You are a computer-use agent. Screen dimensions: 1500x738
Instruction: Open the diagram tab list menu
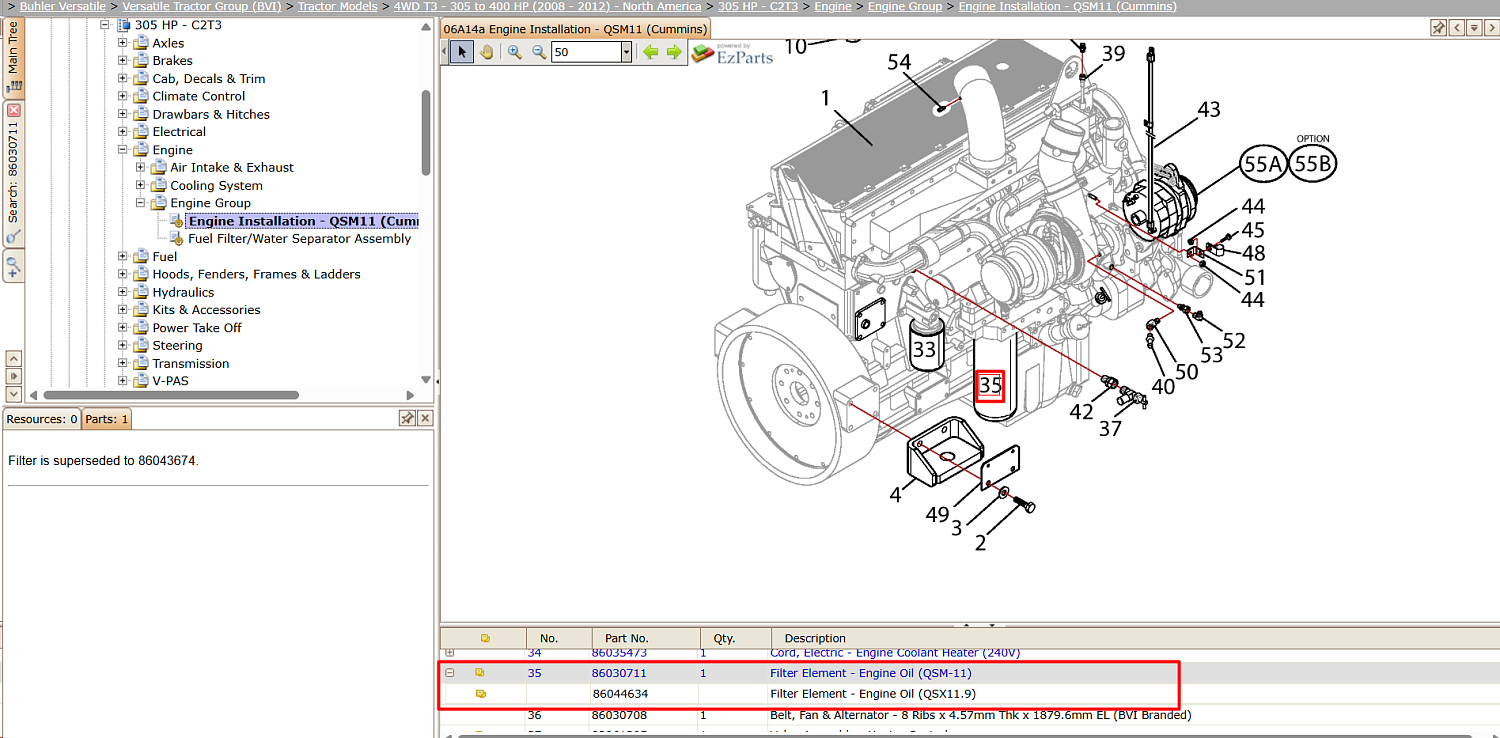coord(1474,28)
